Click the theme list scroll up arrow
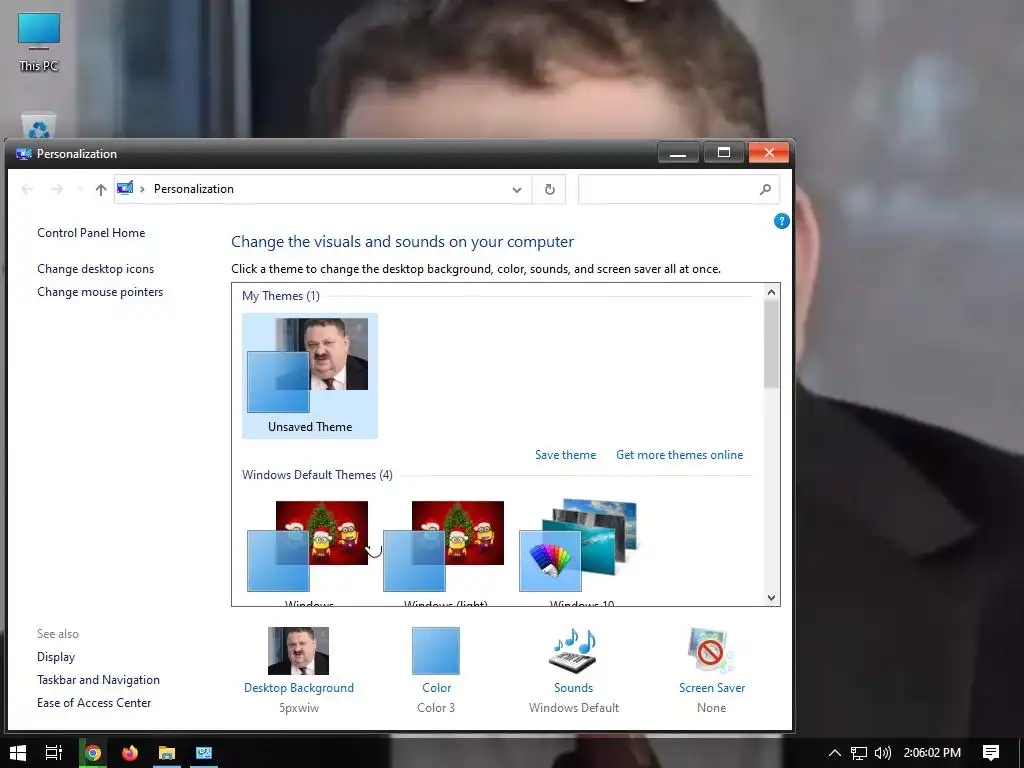 coord(771,292)
